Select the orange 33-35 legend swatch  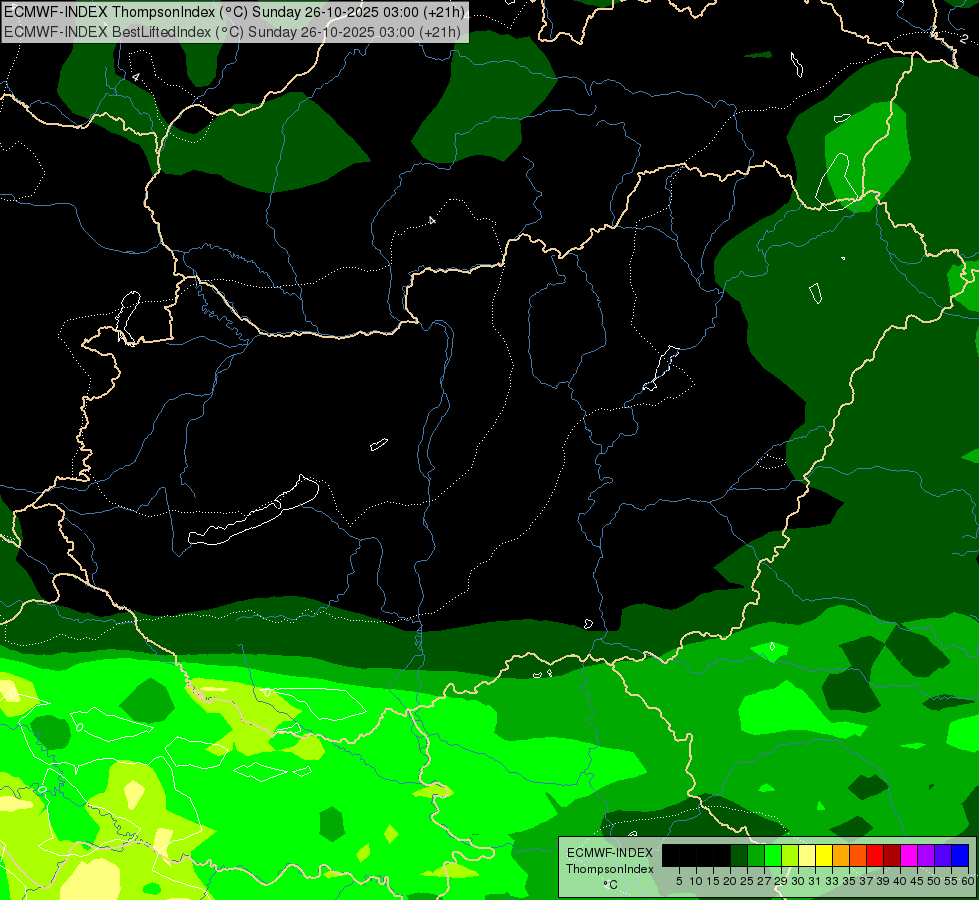(x=841, y=855)
